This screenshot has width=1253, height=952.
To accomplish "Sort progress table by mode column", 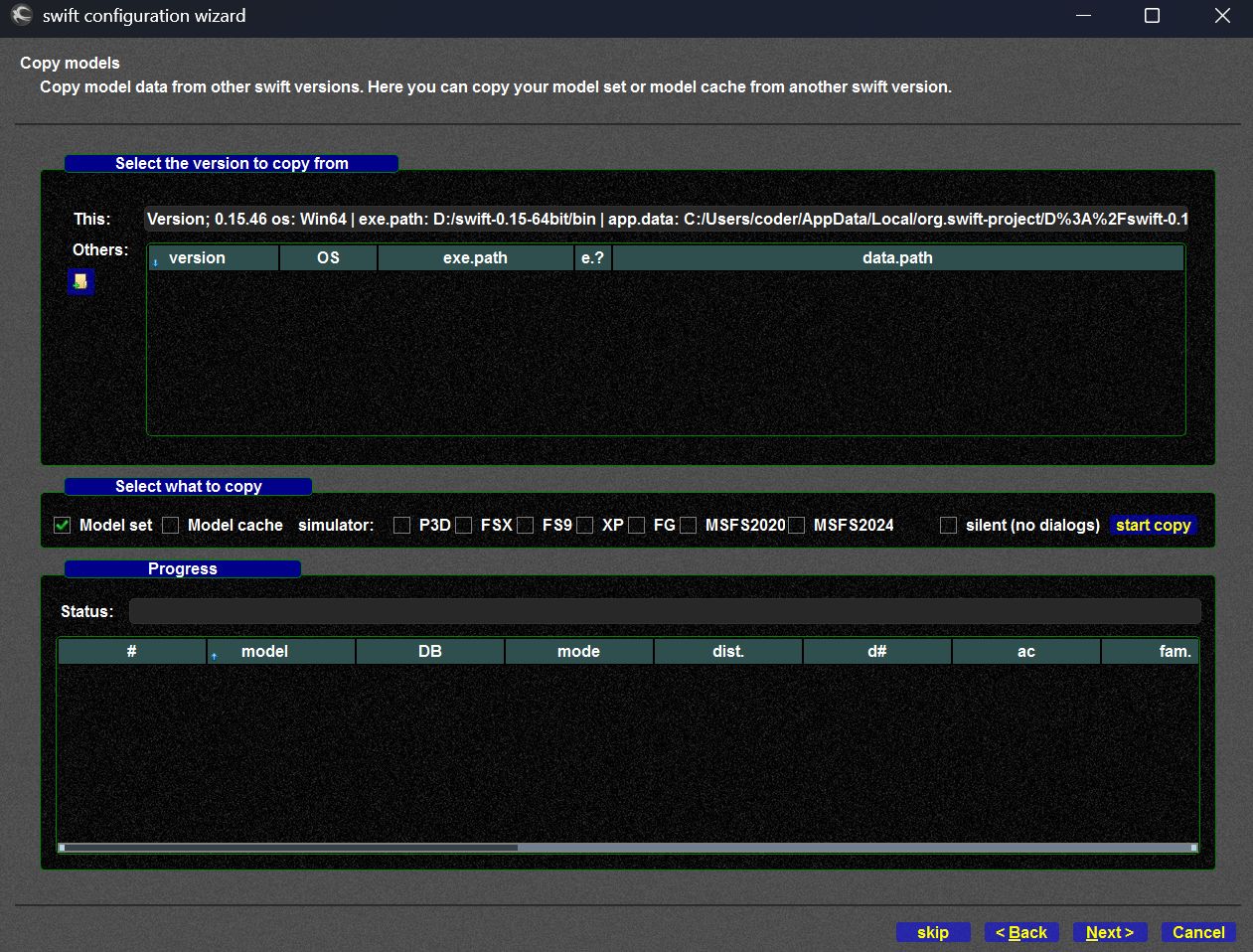I will (x=579, y=651).
